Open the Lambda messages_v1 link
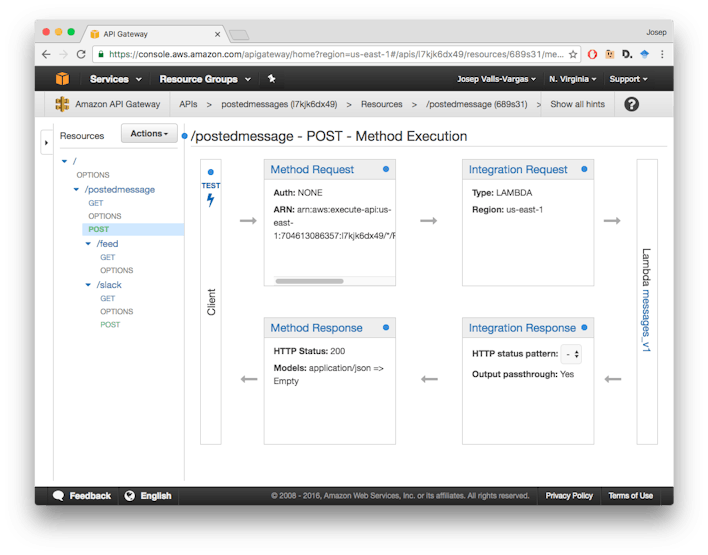The width and height of the screenshot is (708, 555). pyautogui.click(x=646, y=321)
